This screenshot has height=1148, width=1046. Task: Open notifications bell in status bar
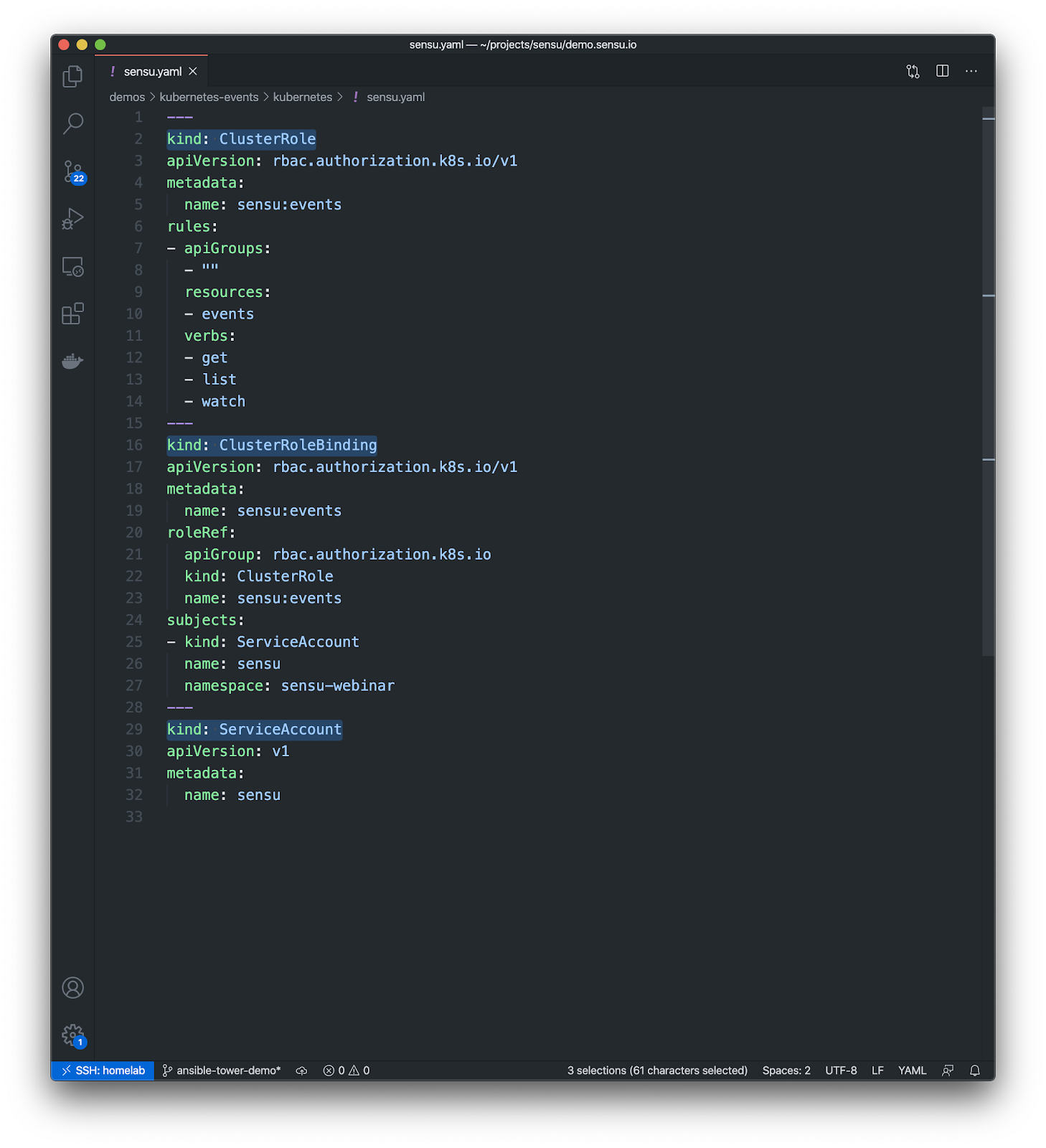(x=975, y=1071)
